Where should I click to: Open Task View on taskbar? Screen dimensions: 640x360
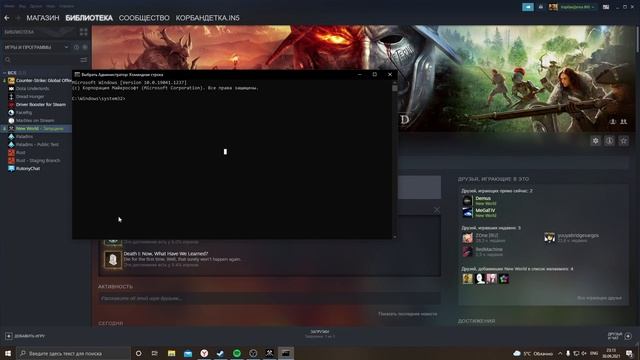(x=155, y=353)
